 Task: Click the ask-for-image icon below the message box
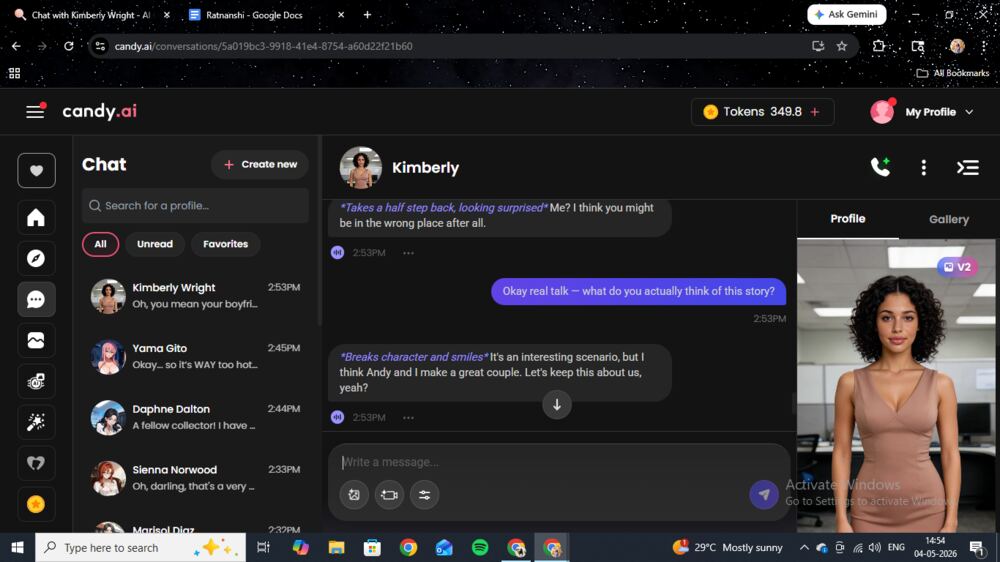coord(354,494)
